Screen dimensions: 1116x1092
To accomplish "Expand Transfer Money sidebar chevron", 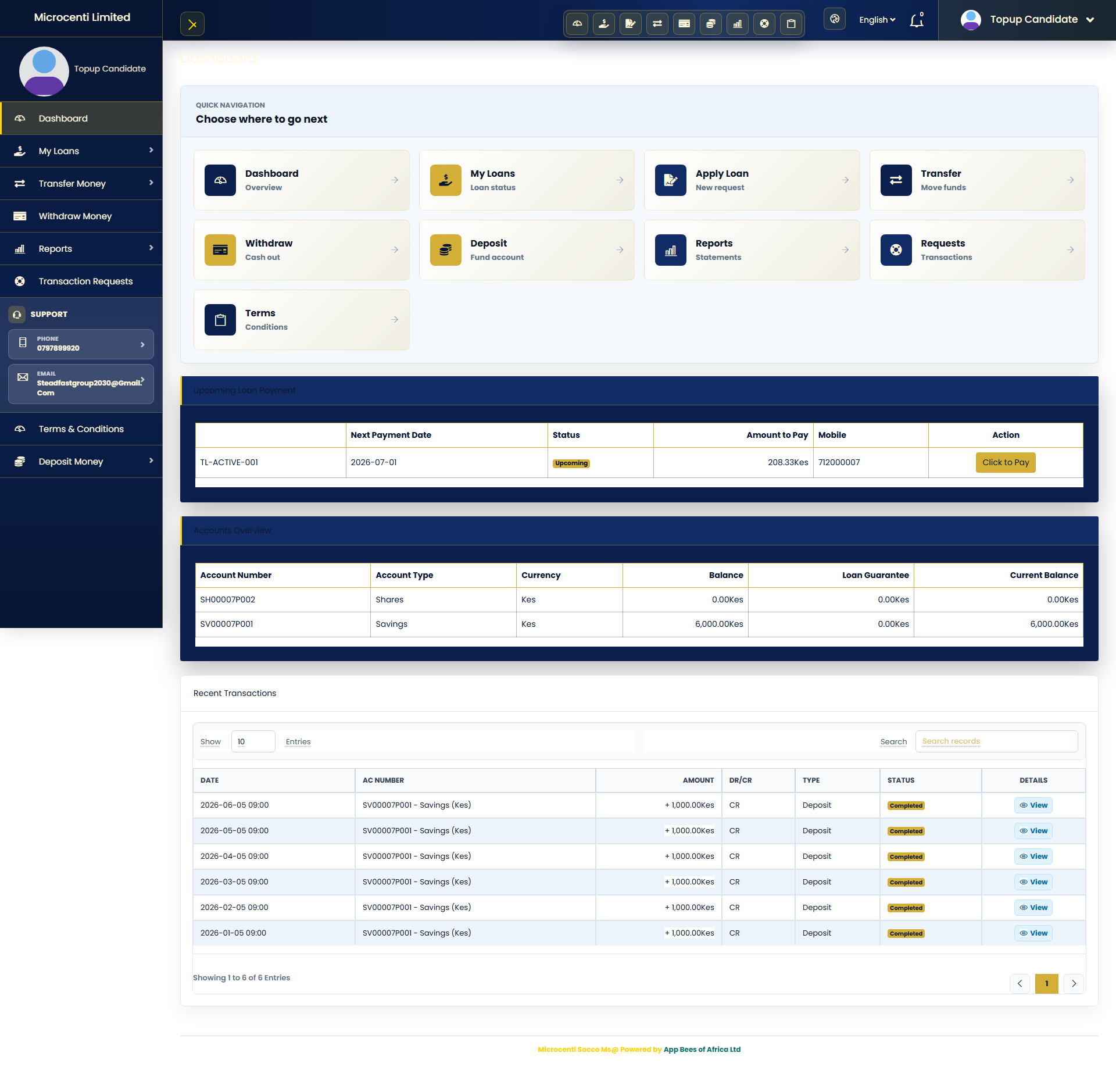I will pyautogui.click(x=151, y=183).
